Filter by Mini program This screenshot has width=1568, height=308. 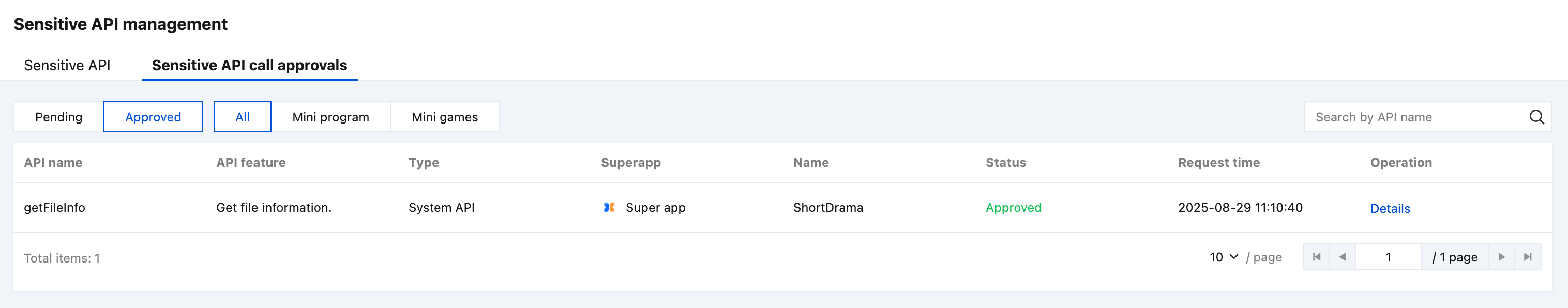point(330,117)
